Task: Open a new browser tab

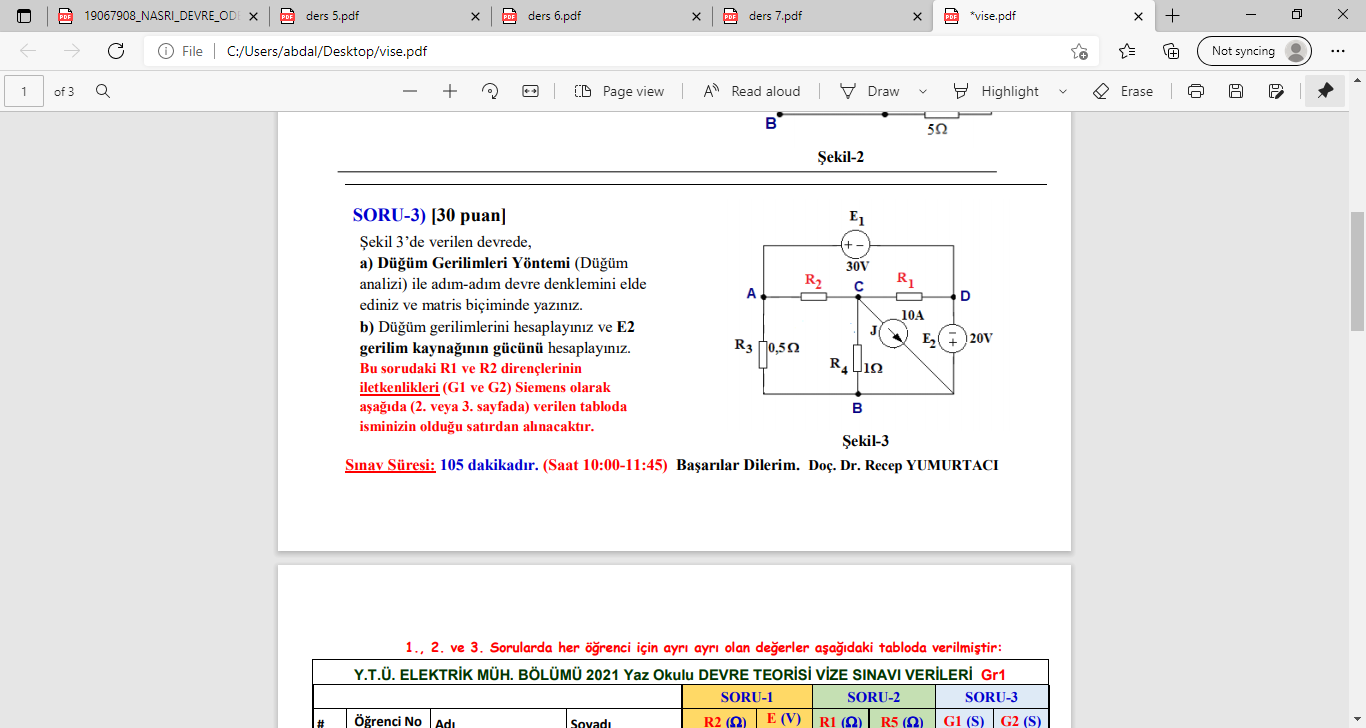Action: click(1171, 16)
